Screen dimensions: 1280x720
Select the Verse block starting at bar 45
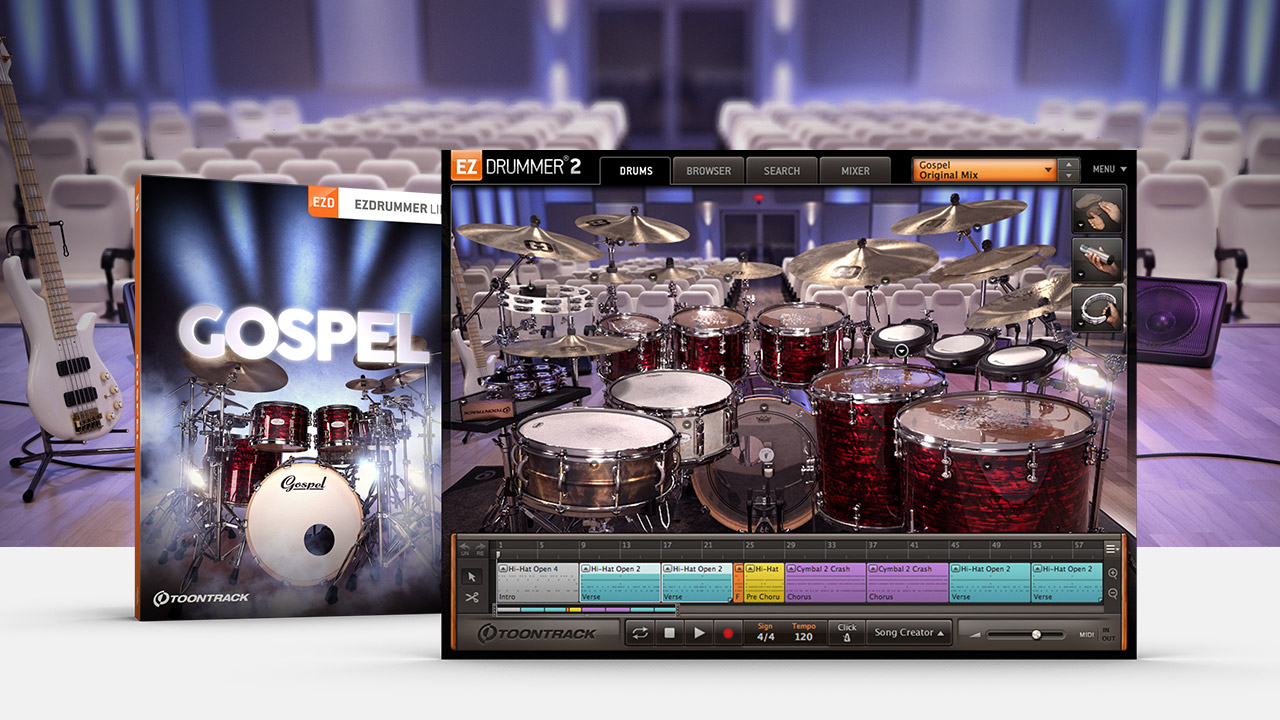tap(989, 583)
